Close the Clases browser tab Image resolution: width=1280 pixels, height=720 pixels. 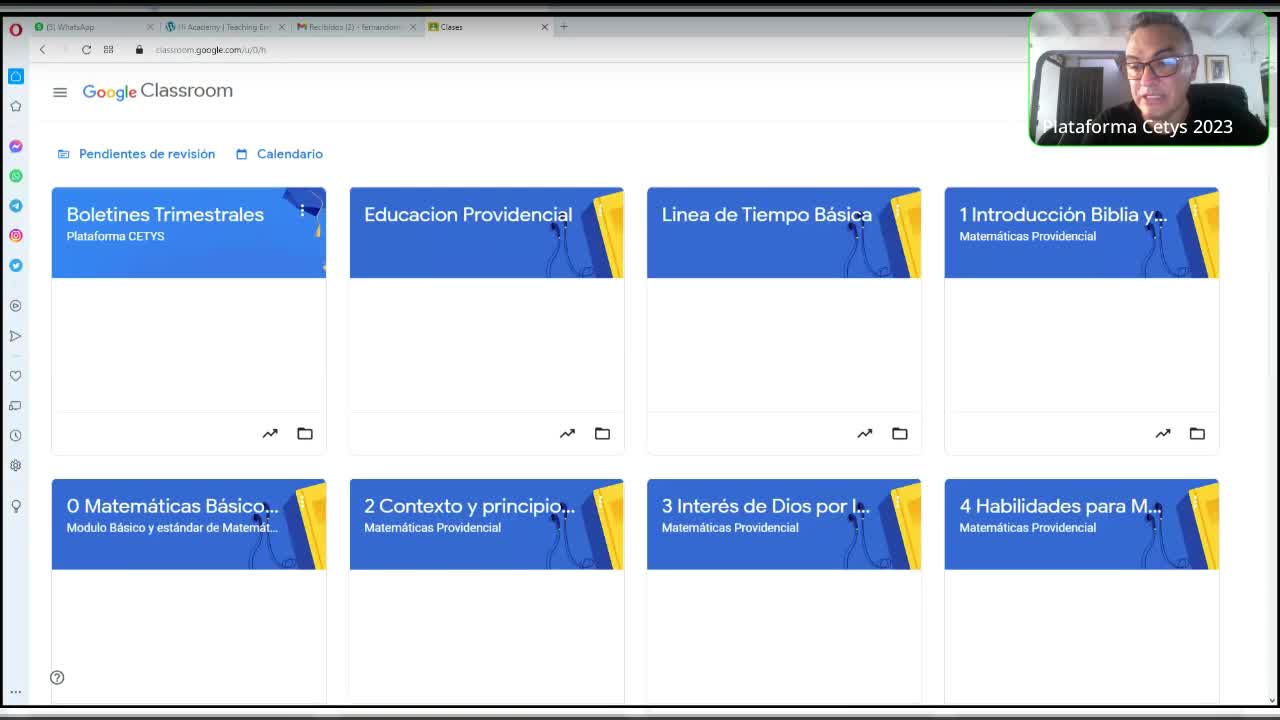[544, 27]
